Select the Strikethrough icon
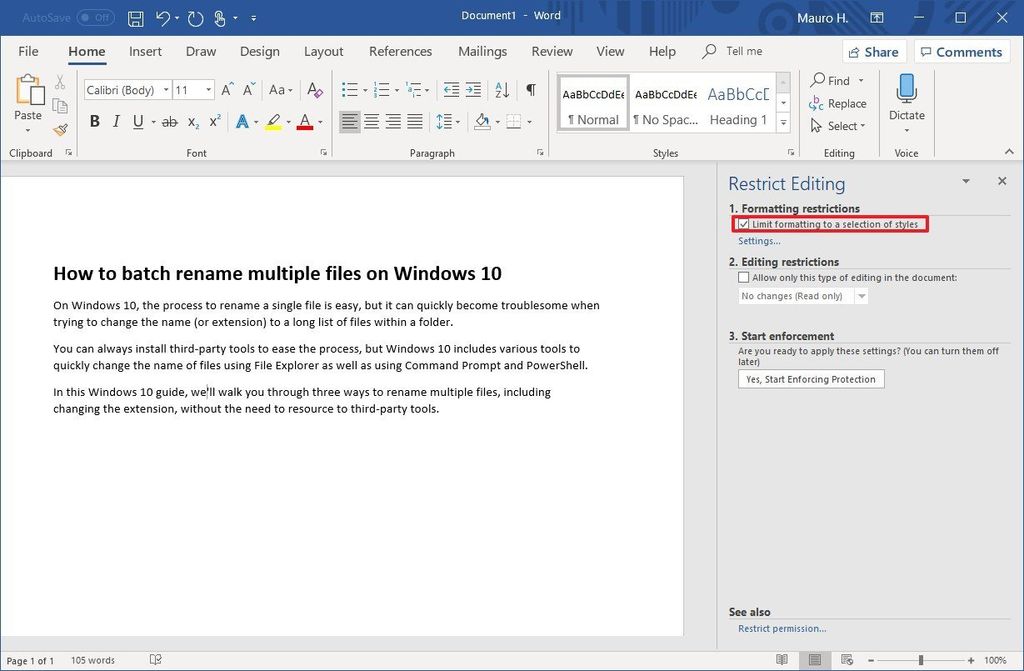 (170, 121)
